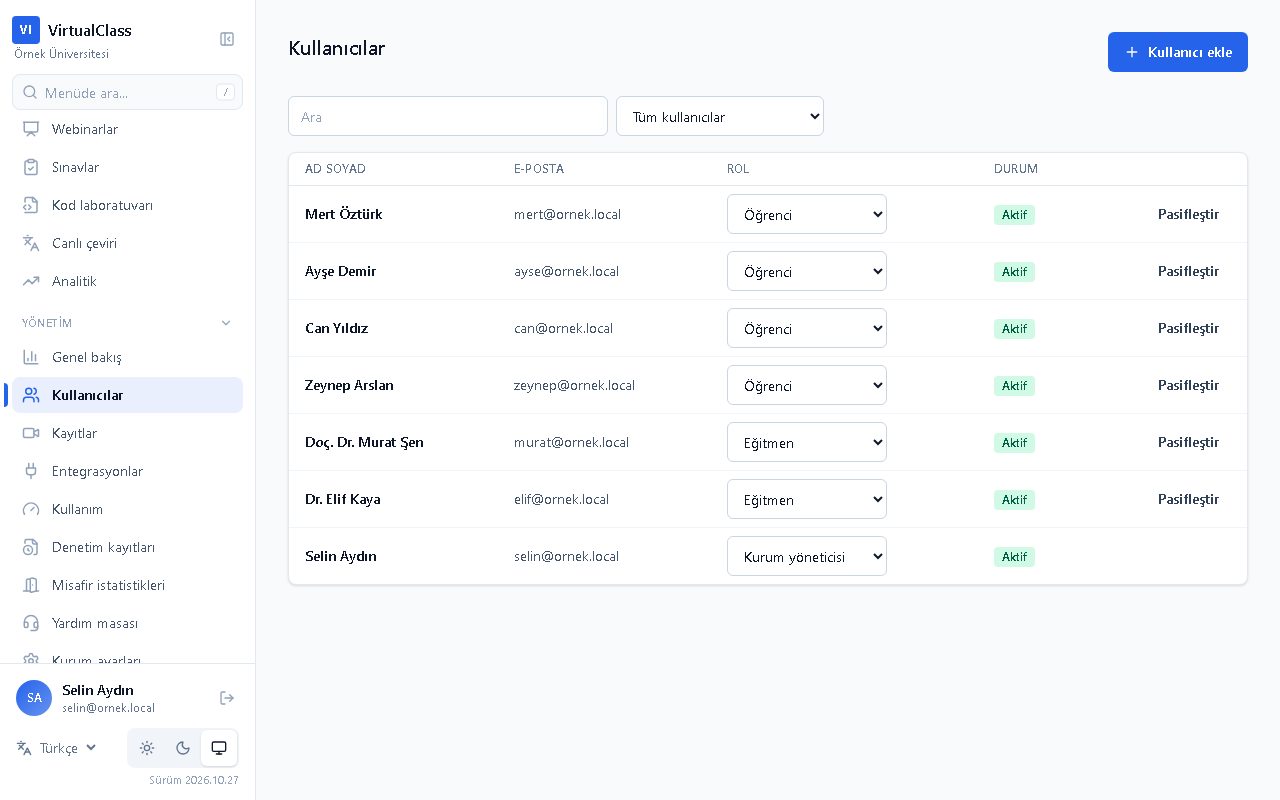Open the Tüm kullanıcılar filter dropdown
Image resolution: width=1280 pixels, height=800 pixels.
720,116
